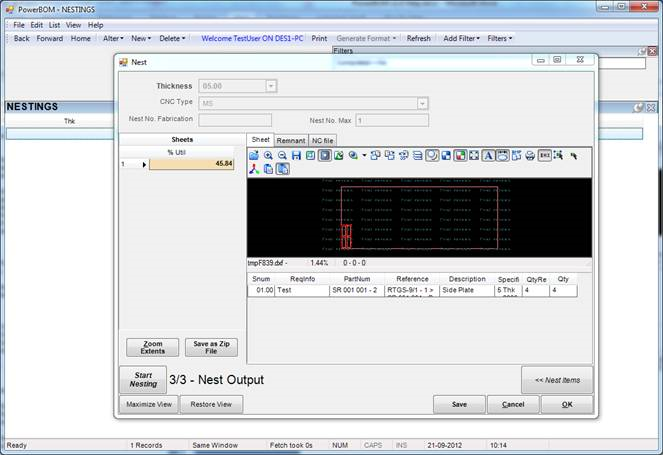Click the Save as Zip File button
Screen dimensions: 663x455
211,347
